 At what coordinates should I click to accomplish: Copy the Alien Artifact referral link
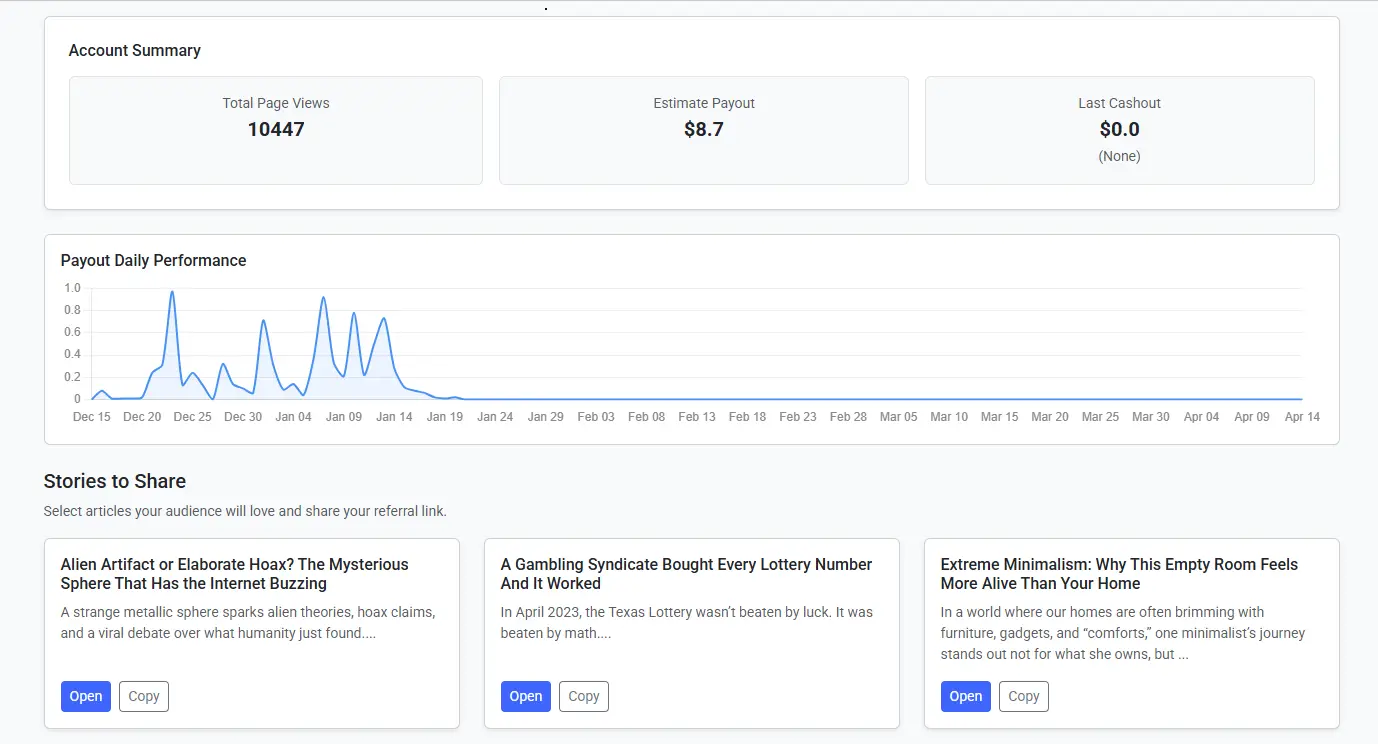point(144,696)
